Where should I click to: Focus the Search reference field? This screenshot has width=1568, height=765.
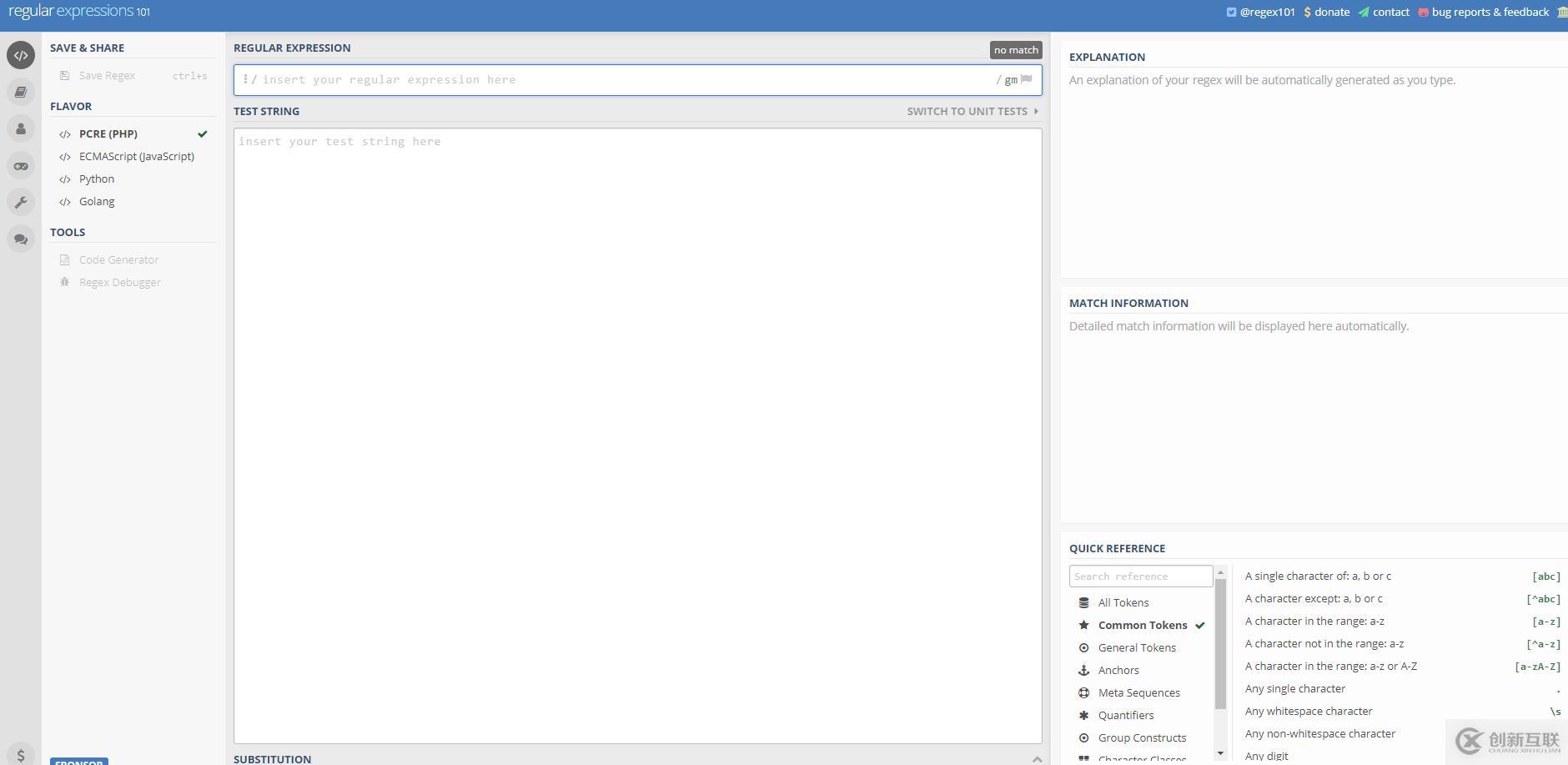[1141, 576]
